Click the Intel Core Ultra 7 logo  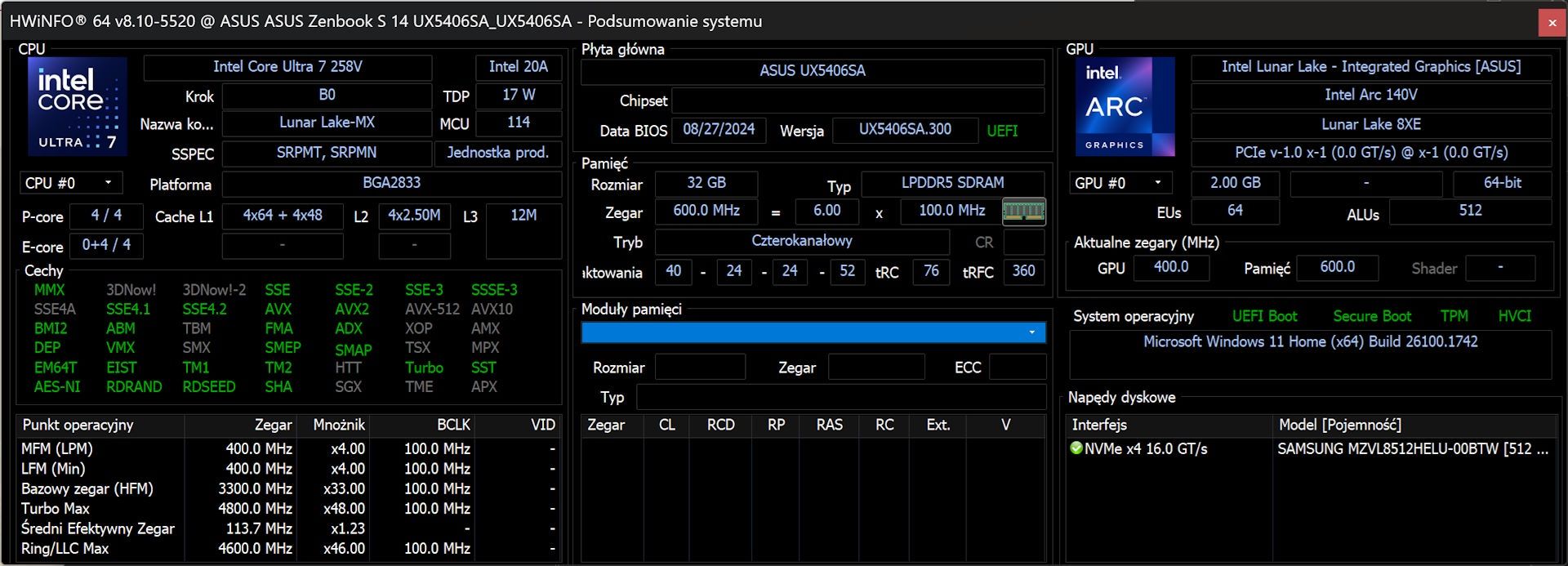(78, 106)
